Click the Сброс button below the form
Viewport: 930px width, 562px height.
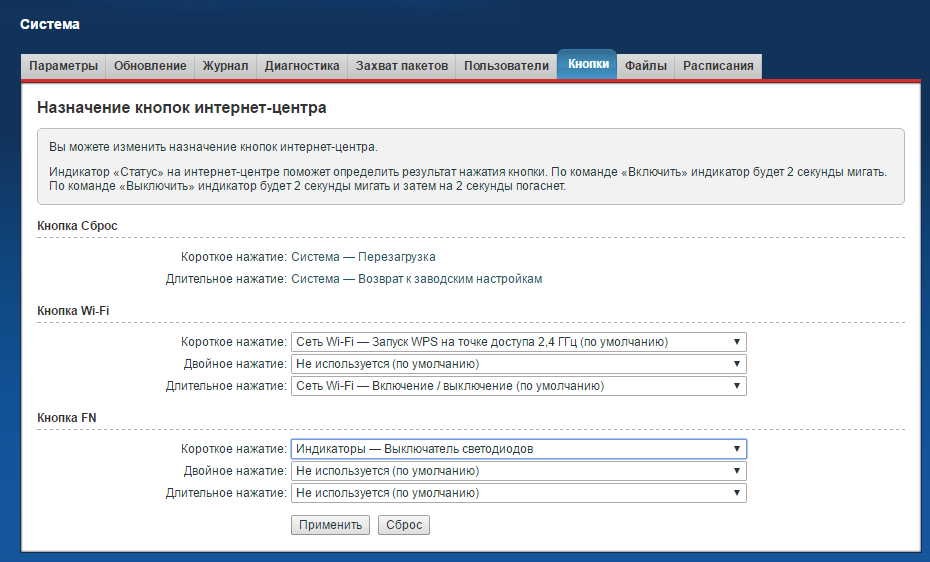(404, 525)
